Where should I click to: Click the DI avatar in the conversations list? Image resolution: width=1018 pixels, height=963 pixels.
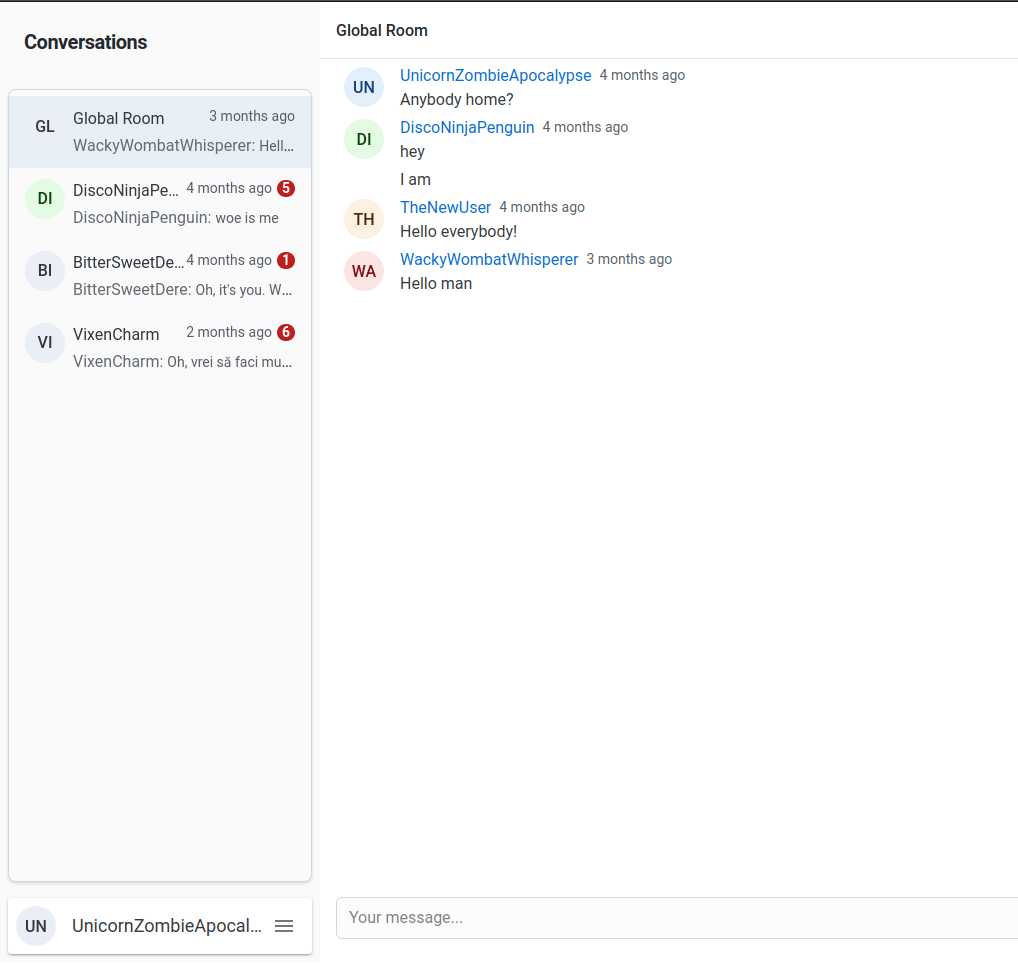(x=45, y=199)
